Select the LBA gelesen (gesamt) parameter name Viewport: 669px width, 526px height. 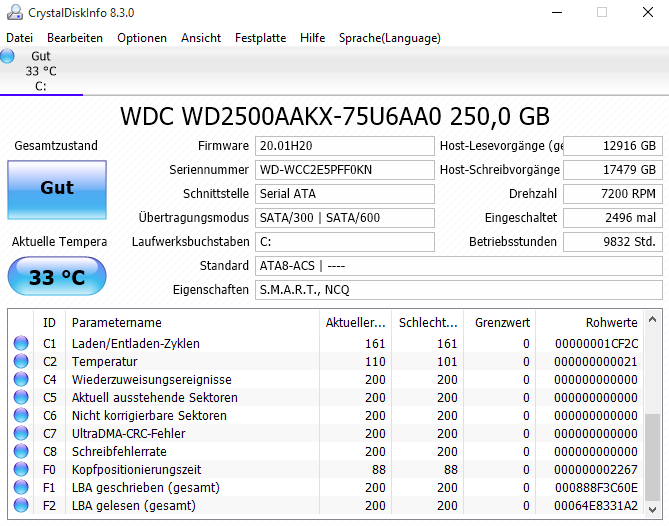(x=134, y=506)
